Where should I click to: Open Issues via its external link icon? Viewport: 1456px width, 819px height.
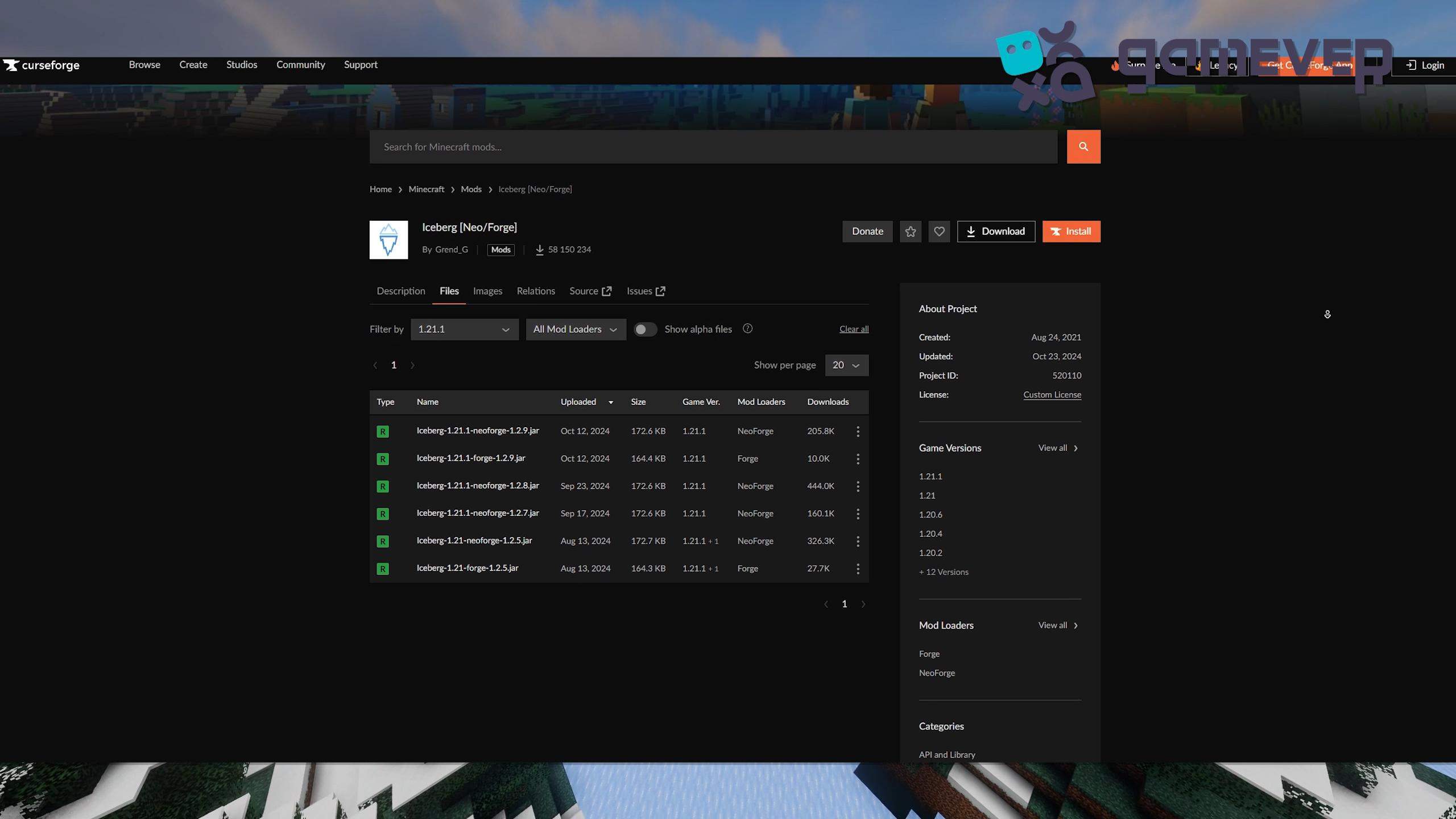[x=660, y=291]
